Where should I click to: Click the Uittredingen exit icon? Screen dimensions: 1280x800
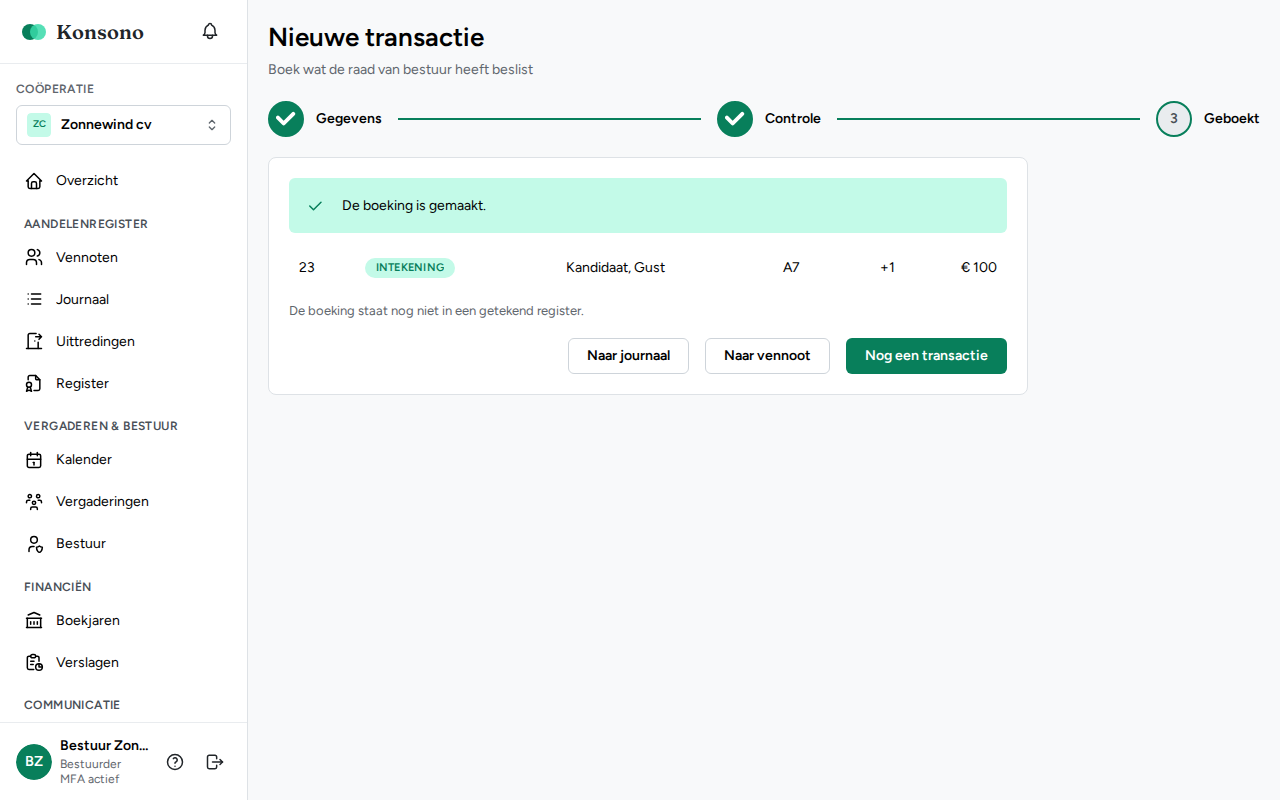tap(34, 342)
